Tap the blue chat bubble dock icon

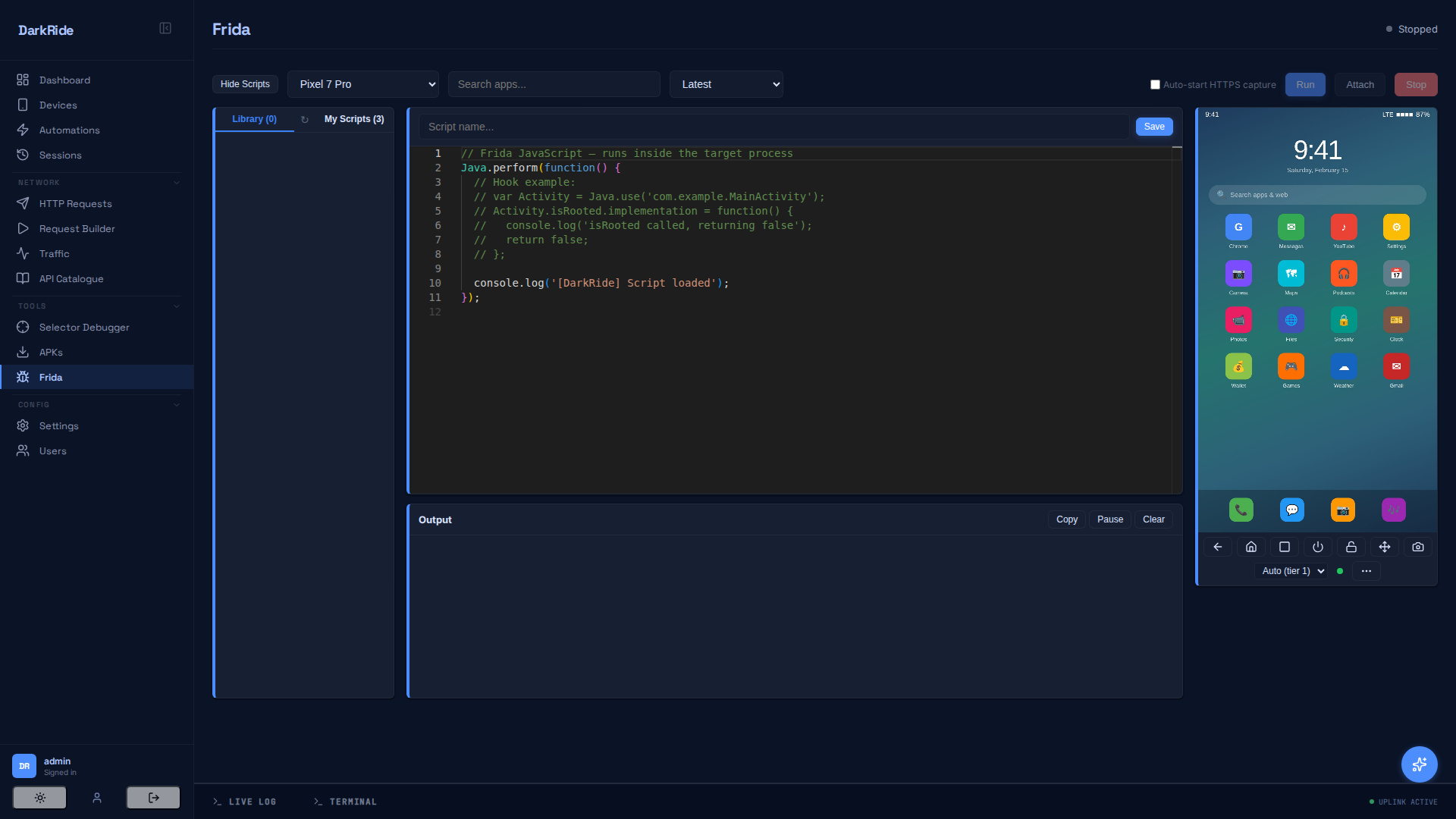1292,510
